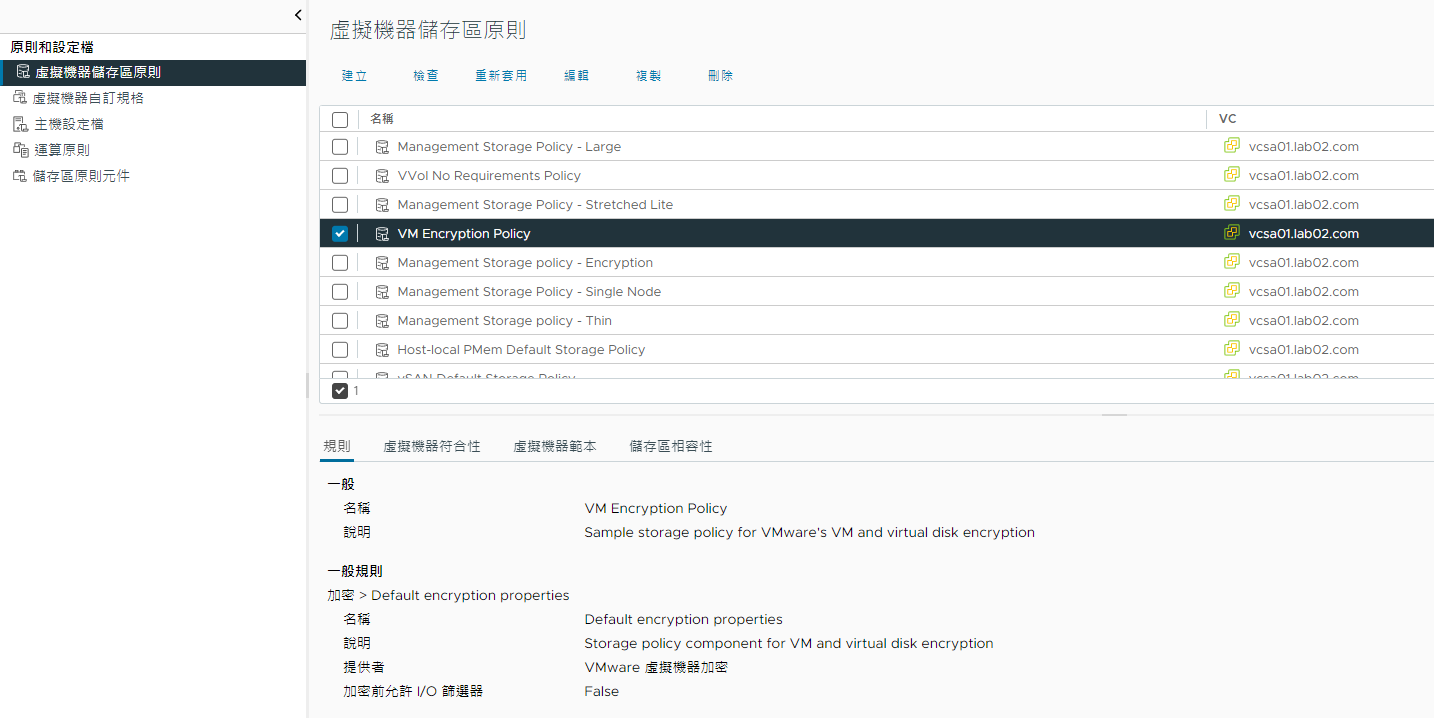Click the False value for 加密前允許 I/O 篩選器
Image resolution: width=1434 pixels, height=718 pixels.
point(602,691)
